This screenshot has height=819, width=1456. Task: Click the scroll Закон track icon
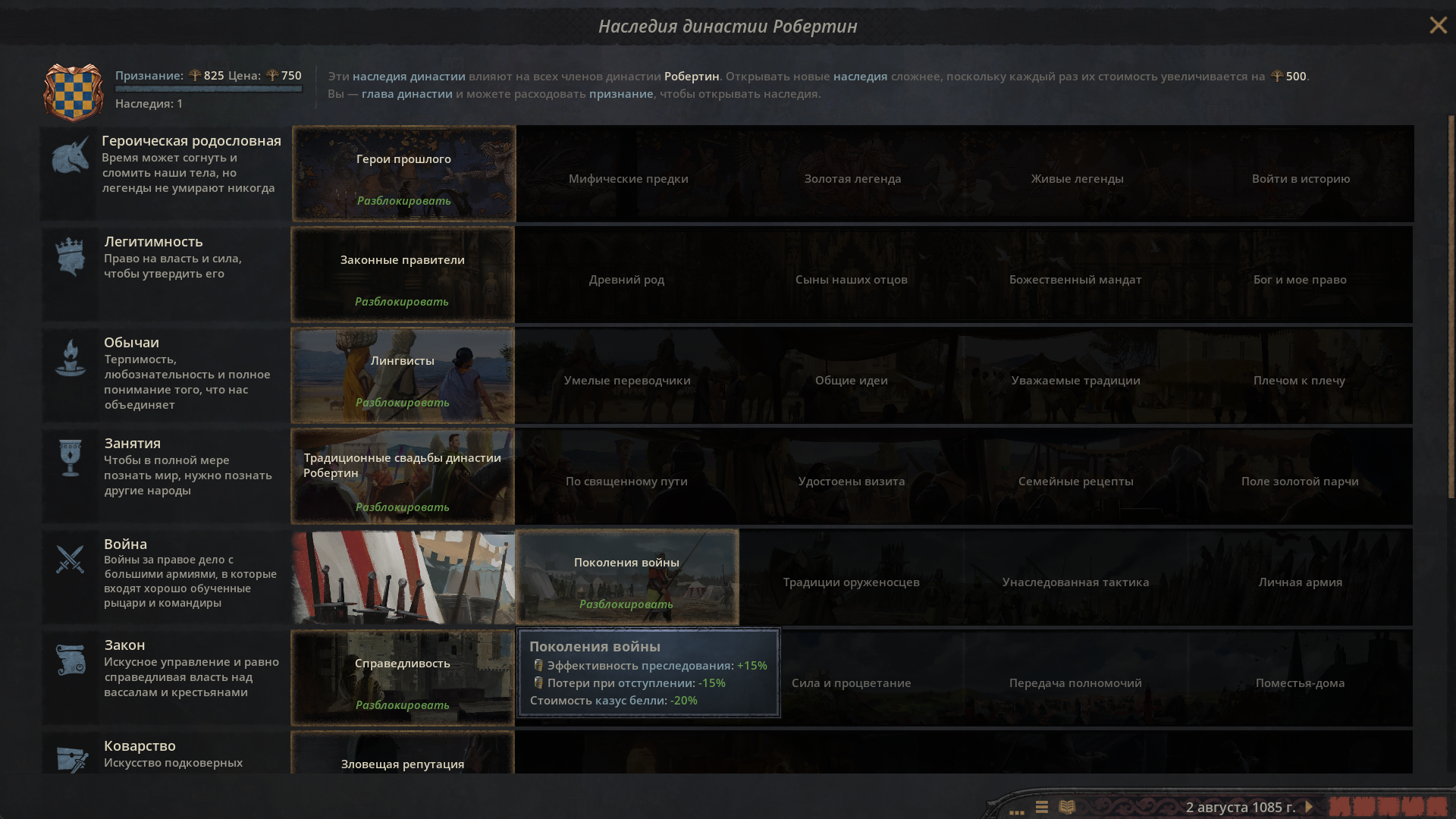70,660
